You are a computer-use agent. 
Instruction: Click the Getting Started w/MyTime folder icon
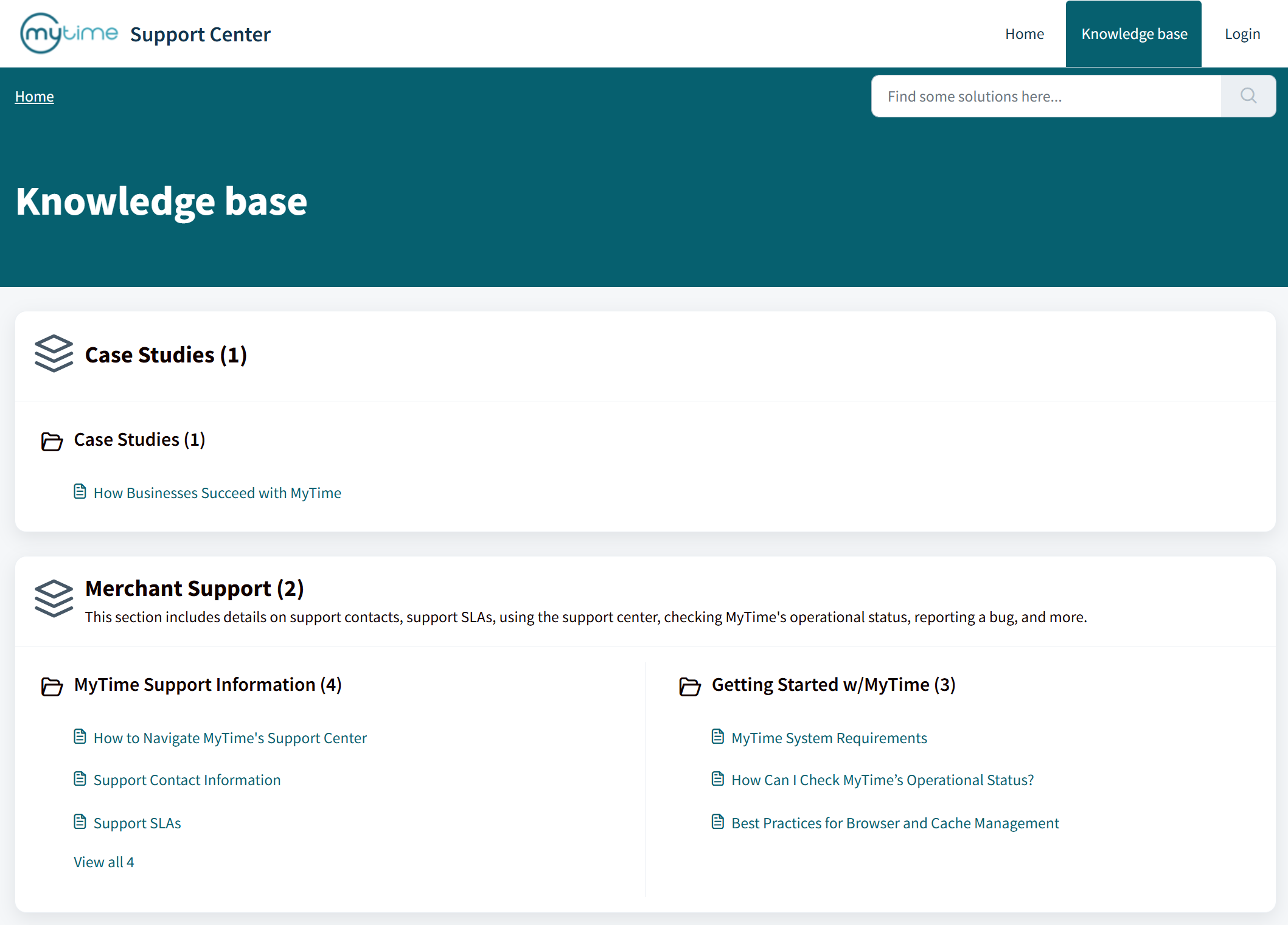pyautogui.click(x=690, y=686)
